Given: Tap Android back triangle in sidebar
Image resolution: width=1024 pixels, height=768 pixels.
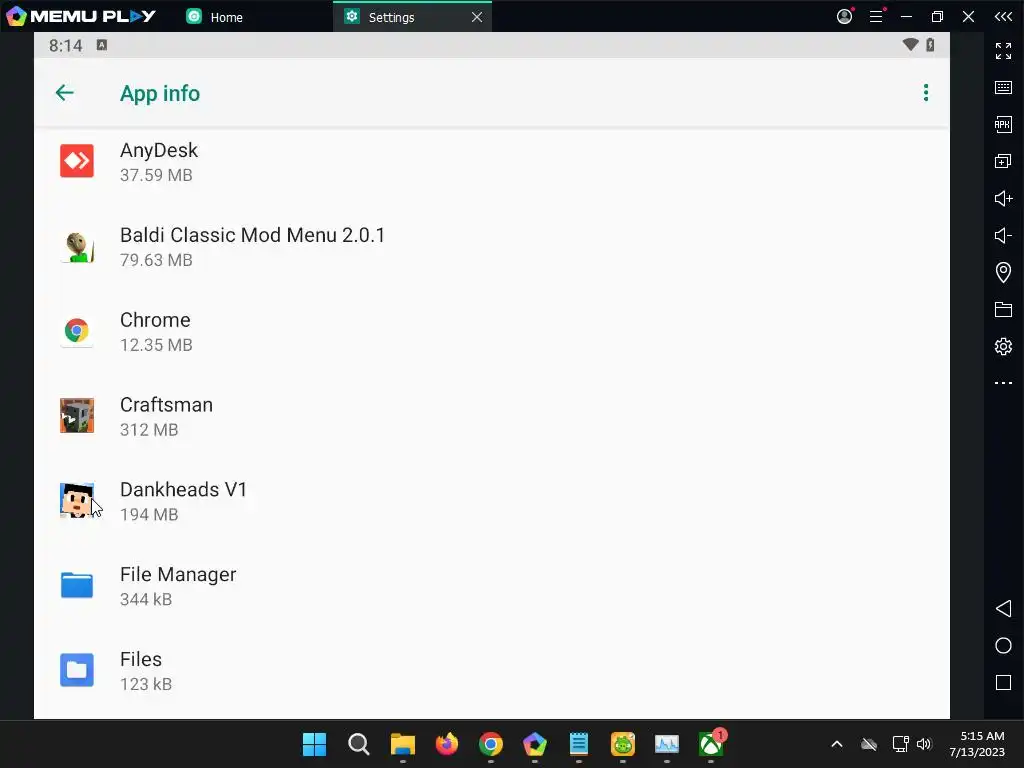Looking at the screenshot, I should coord(1003,609).
